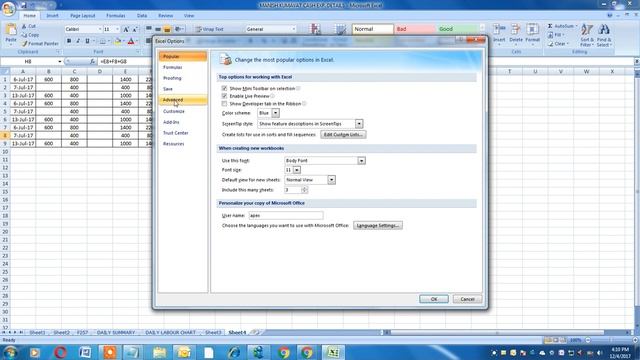Open the ScreenTip style dropdown

359,124
